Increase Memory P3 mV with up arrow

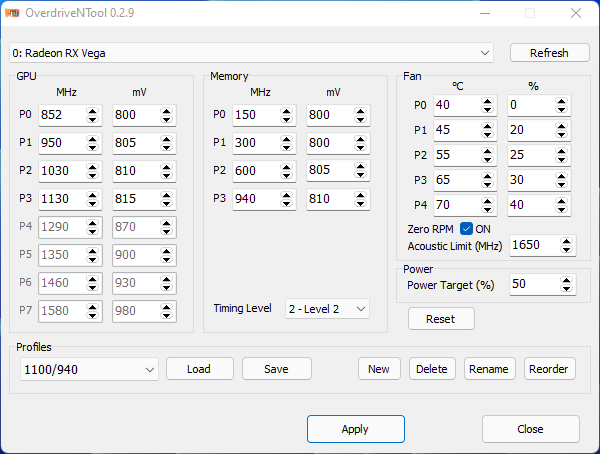[x=360, y=195]
